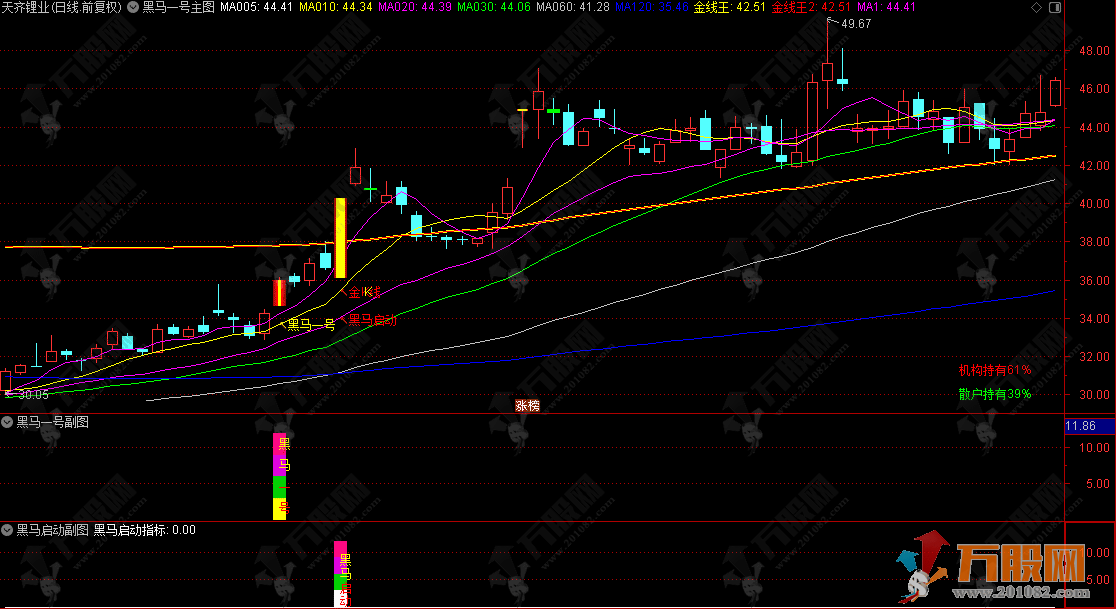Screen dimensions: 1116x609
Task: Click the 涨榜 marker badge
Action: click(527, 405)
